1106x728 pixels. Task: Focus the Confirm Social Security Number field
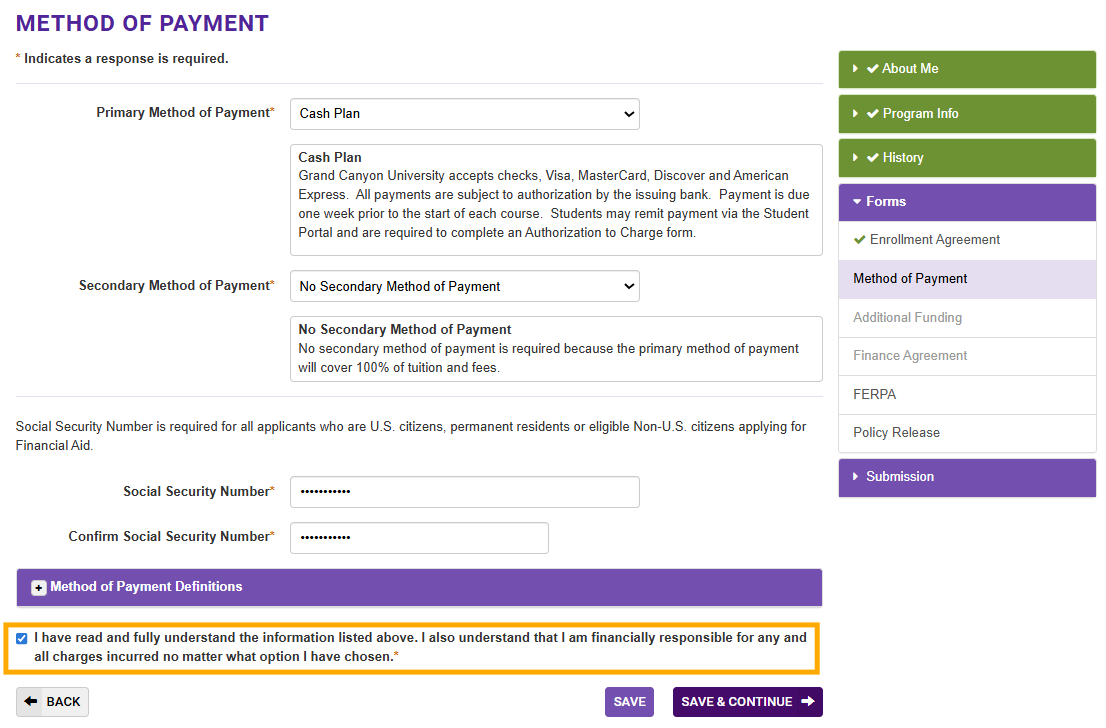419,538
